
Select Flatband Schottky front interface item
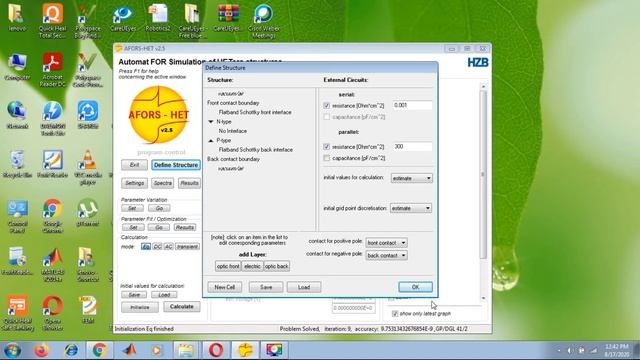point(255,112)
